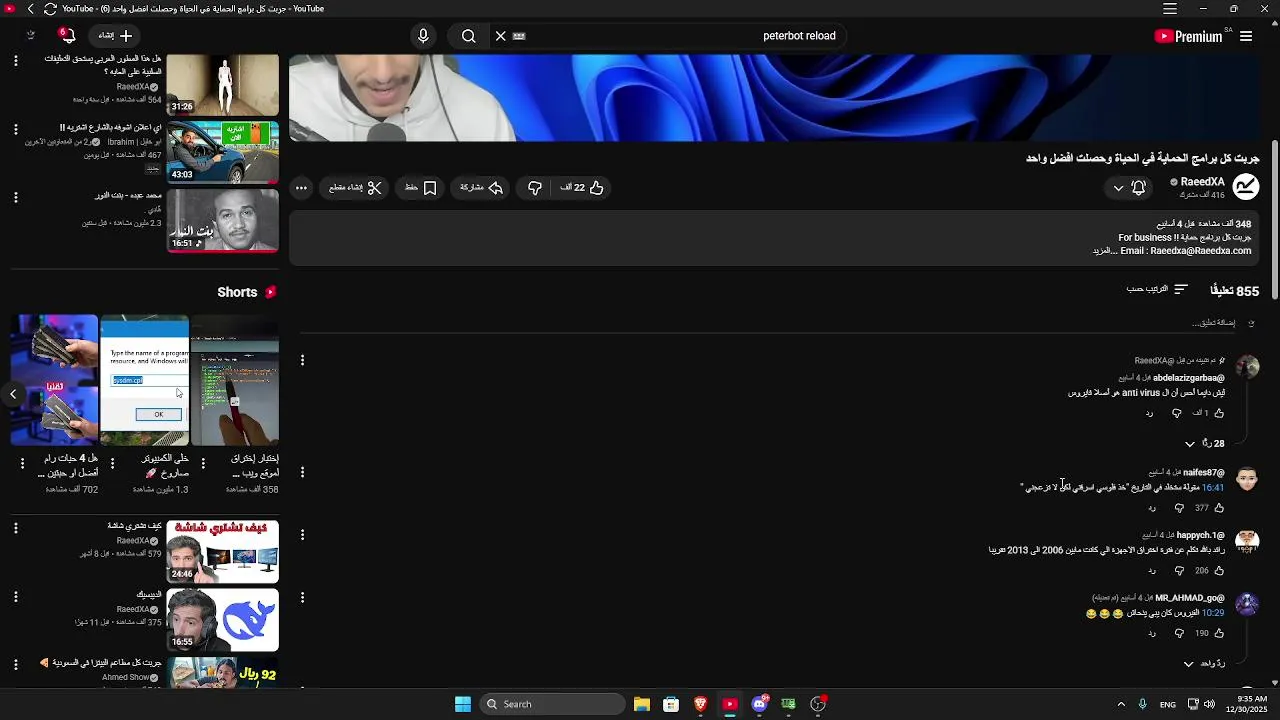Go to the YouTube Premium home logo
Viewport: 1280px width, 720px height.
coord(1188,36)
